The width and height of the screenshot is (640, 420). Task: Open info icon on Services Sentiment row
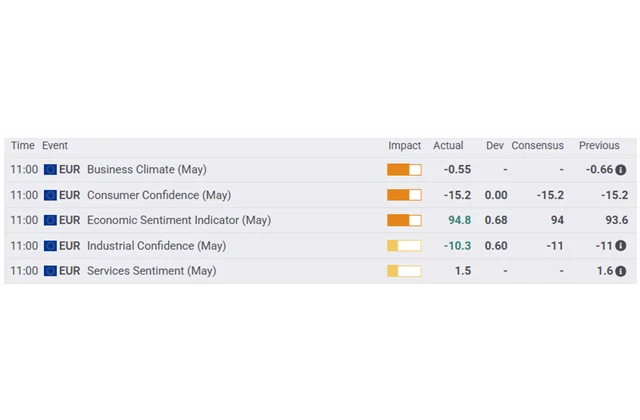(620, 271)
